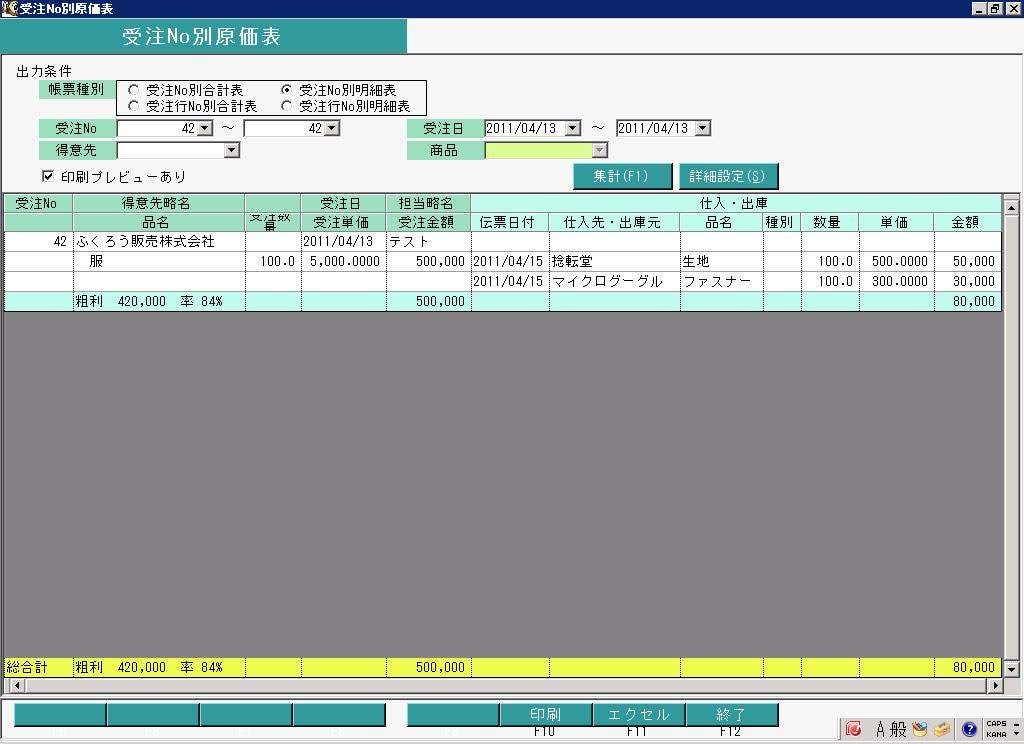Click the 仕入先・出庫元 column header
The image size is (1024, 744).
615,222
